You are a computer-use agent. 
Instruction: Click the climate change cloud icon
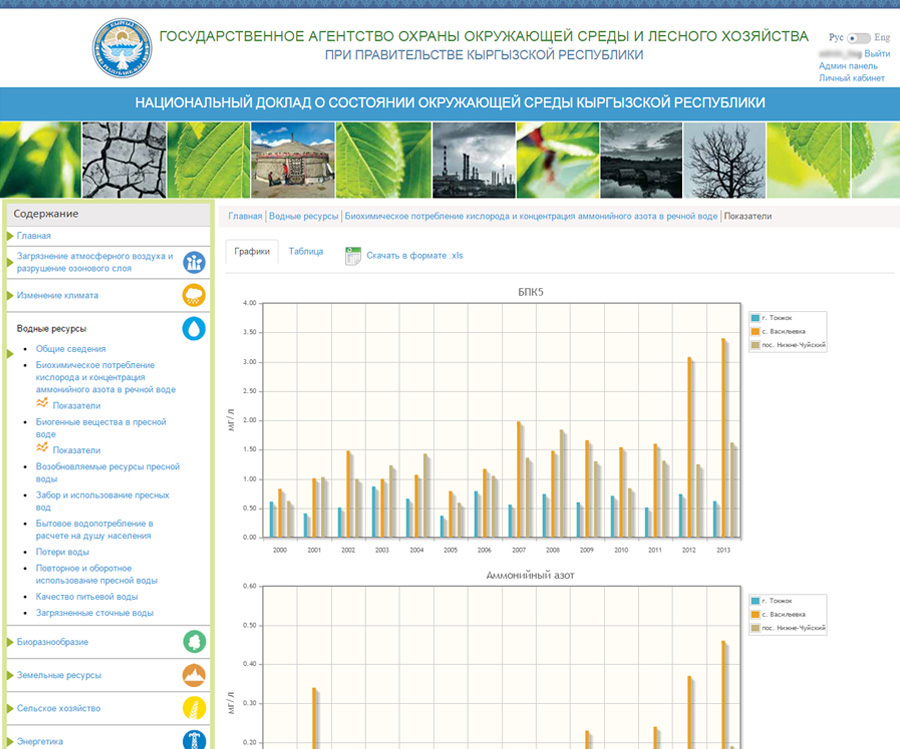194,296
